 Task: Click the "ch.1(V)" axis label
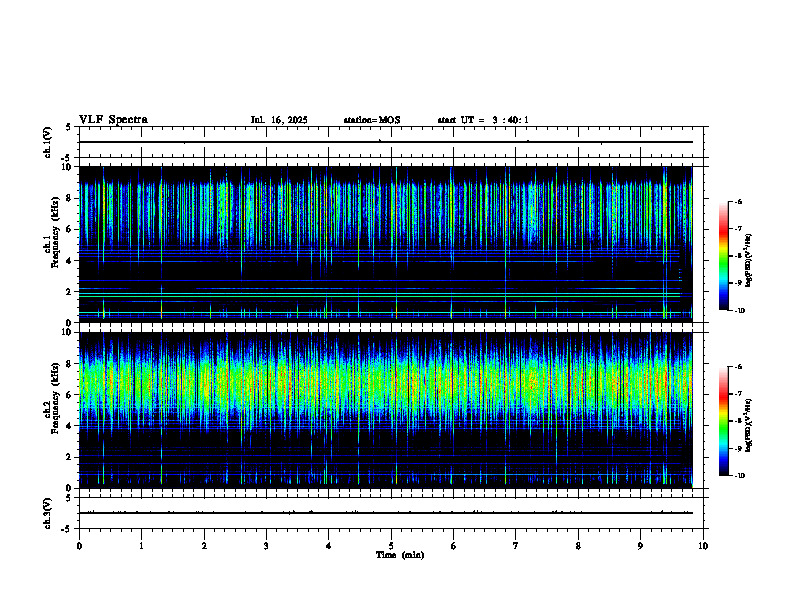point(47,142)
